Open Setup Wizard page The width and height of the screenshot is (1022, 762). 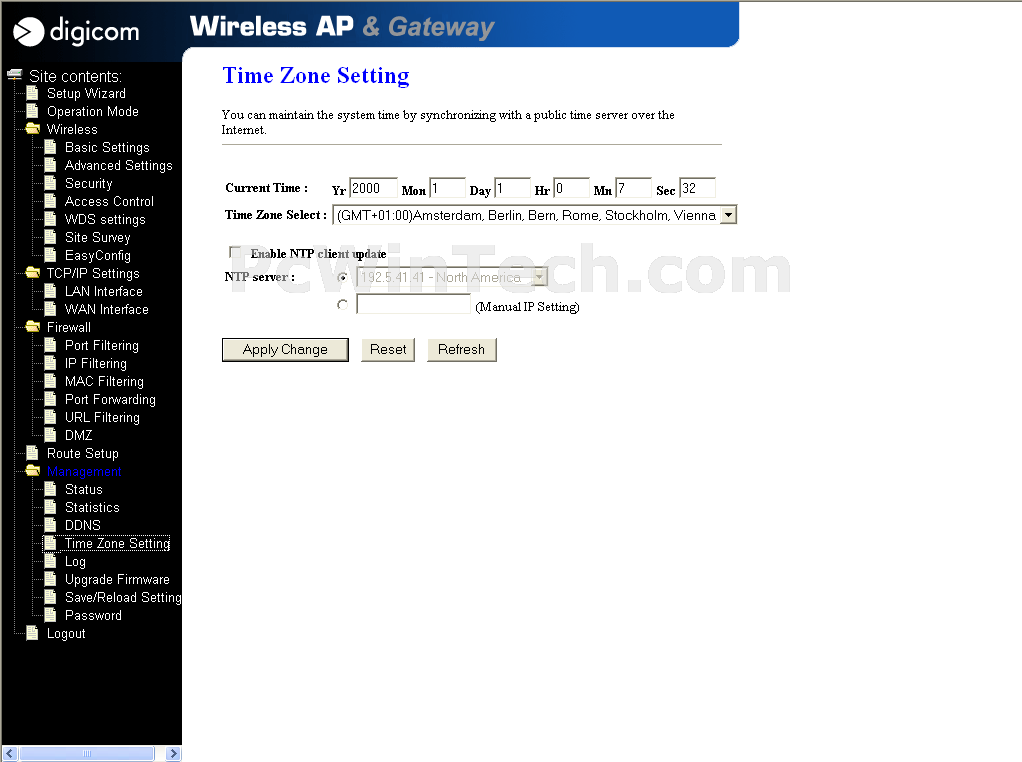tap(86, 93)
